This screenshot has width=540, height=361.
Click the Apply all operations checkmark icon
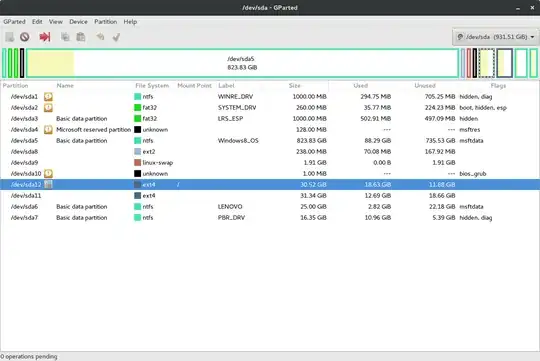(x=116, y=37)
